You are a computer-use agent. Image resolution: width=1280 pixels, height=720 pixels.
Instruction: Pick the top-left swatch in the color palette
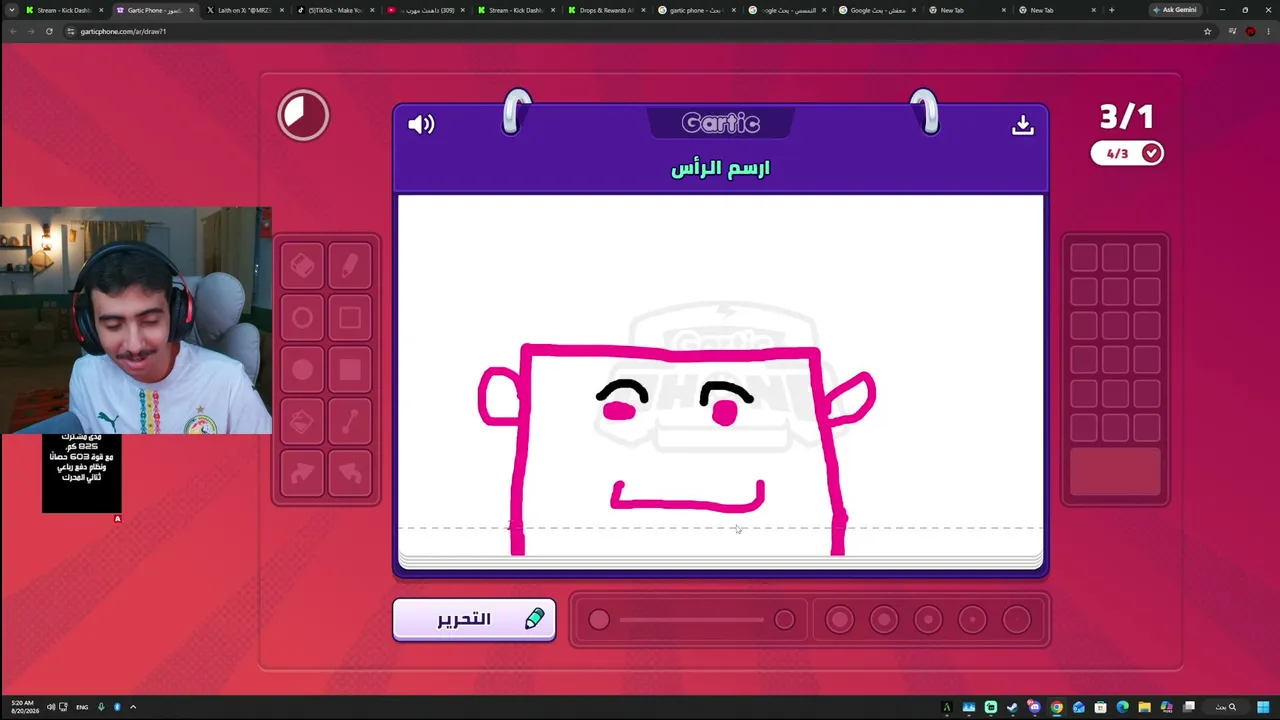[1084, 258]
